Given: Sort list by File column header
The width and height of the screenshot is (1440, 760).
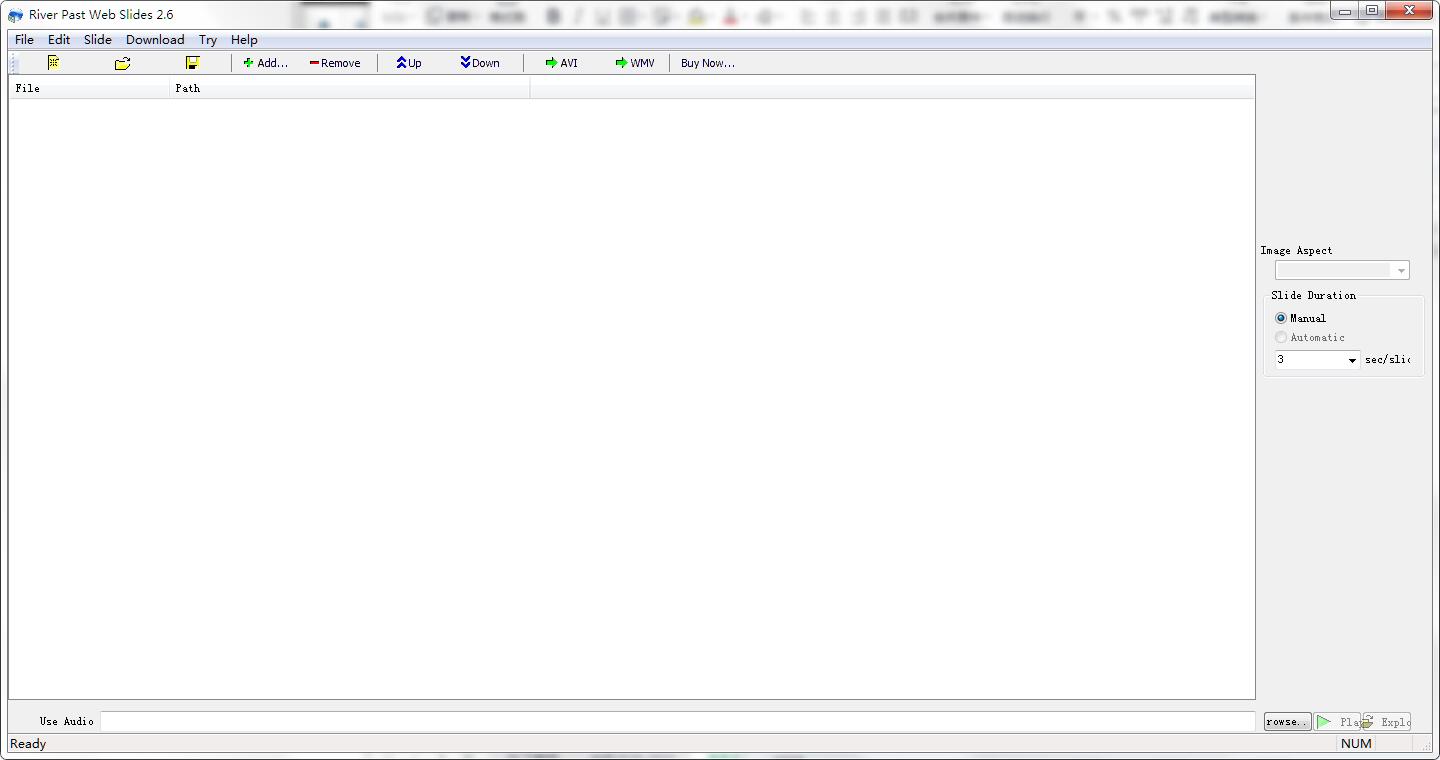Looking at the screenshot, I should (89, 88).
